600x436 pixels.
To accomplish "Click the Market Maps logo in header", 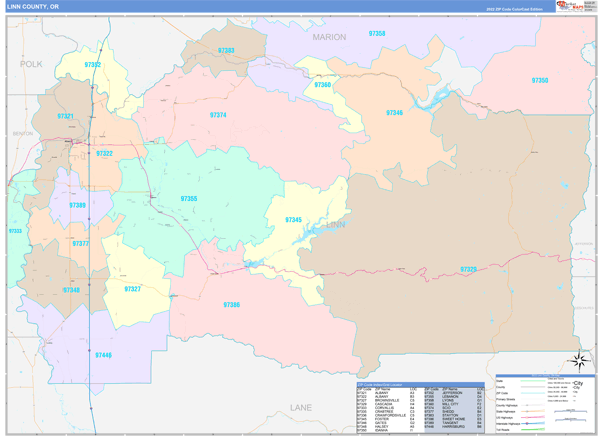I will coord(569,6).
